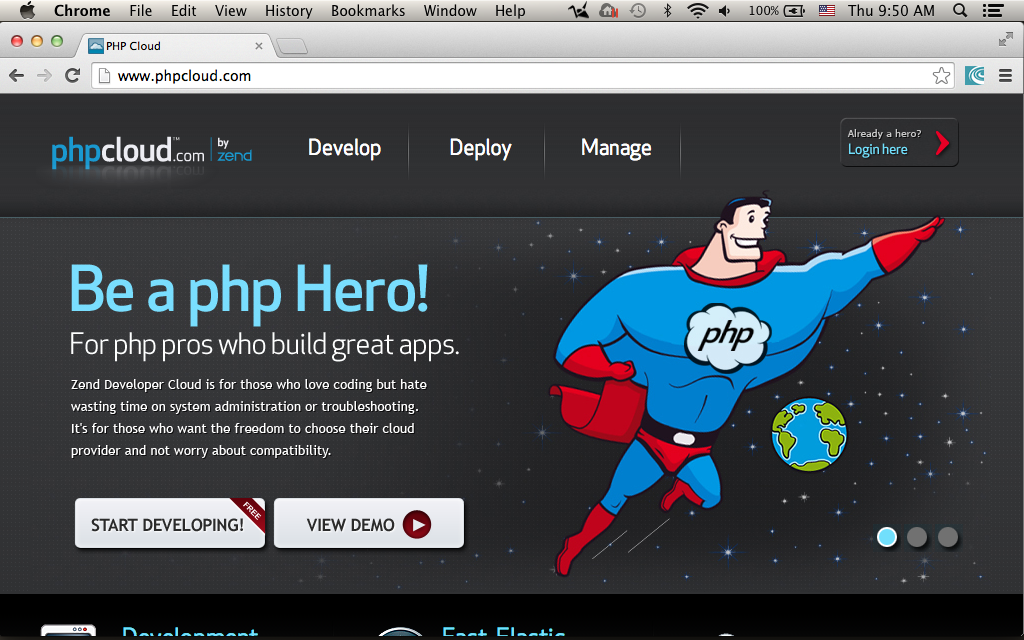Select the PHP Cloud browser tab
The width and height of the screenshot is (1024, 640).
point(173,46)
